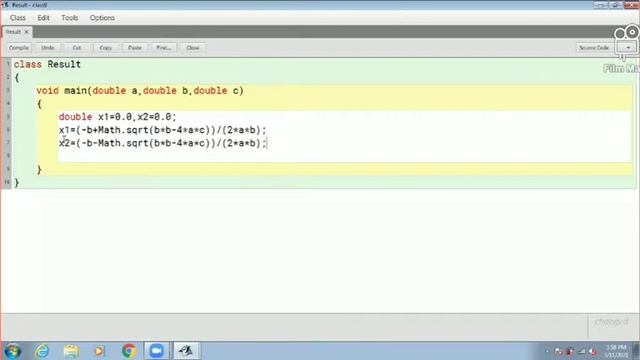This screenshot has width=640, height=360.
Task: Click the empty code line 8 in editor
Action: [x=343, y=156]
